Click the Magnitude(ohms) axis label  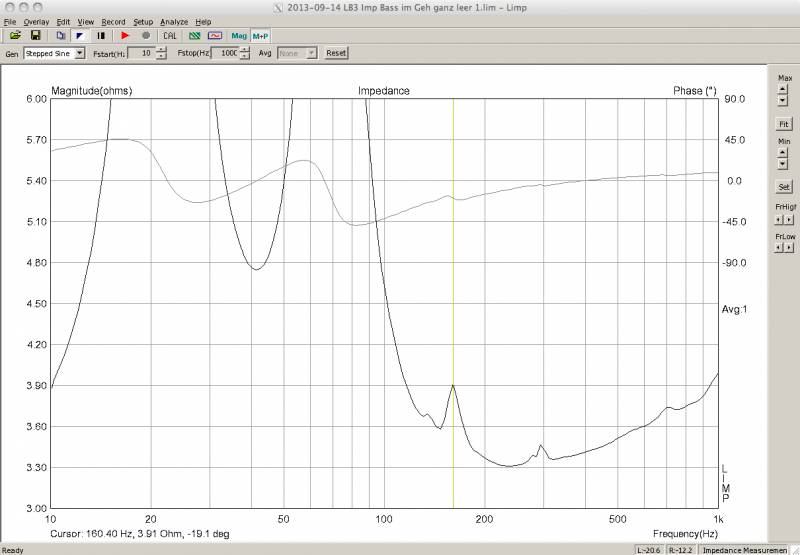92,91
